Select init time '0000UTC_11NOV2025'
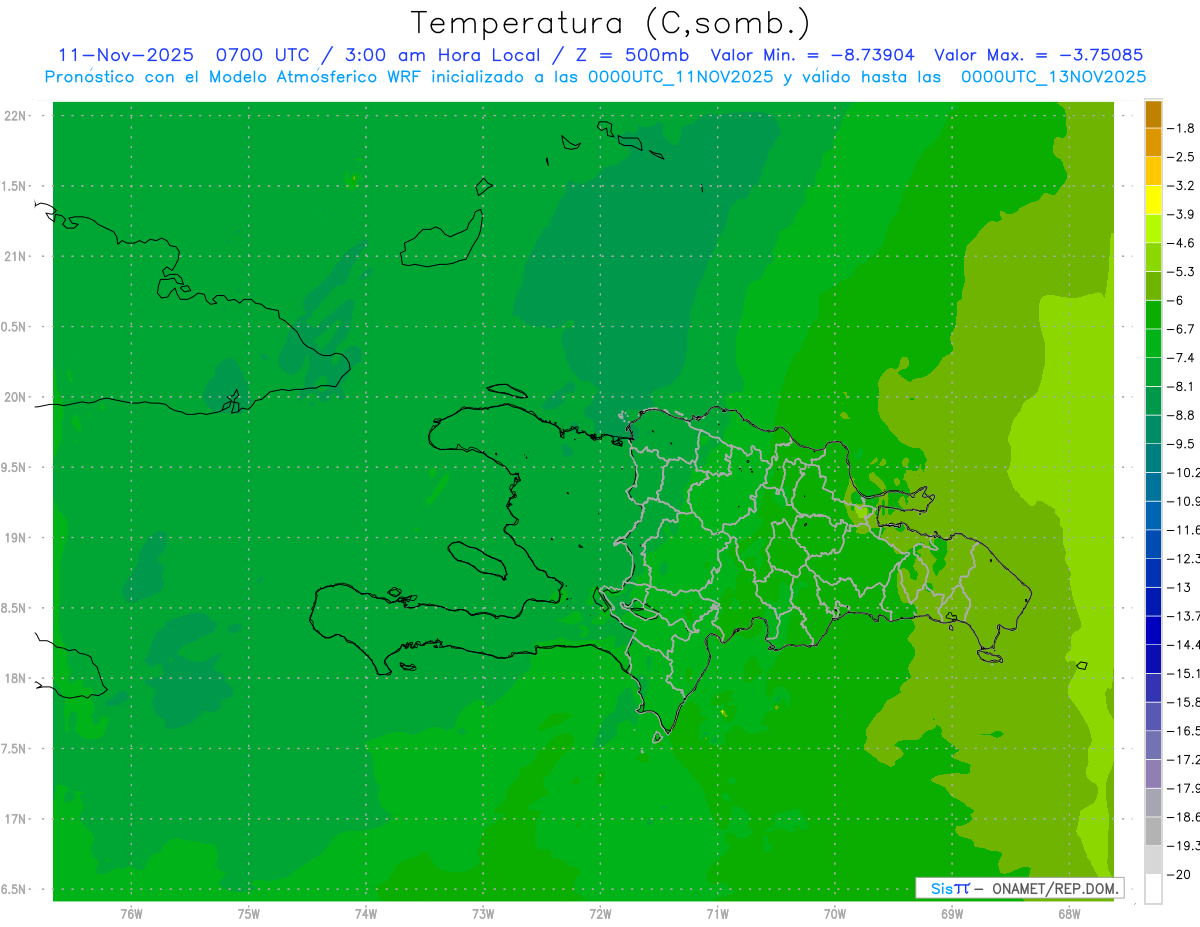 coord(680,77)
